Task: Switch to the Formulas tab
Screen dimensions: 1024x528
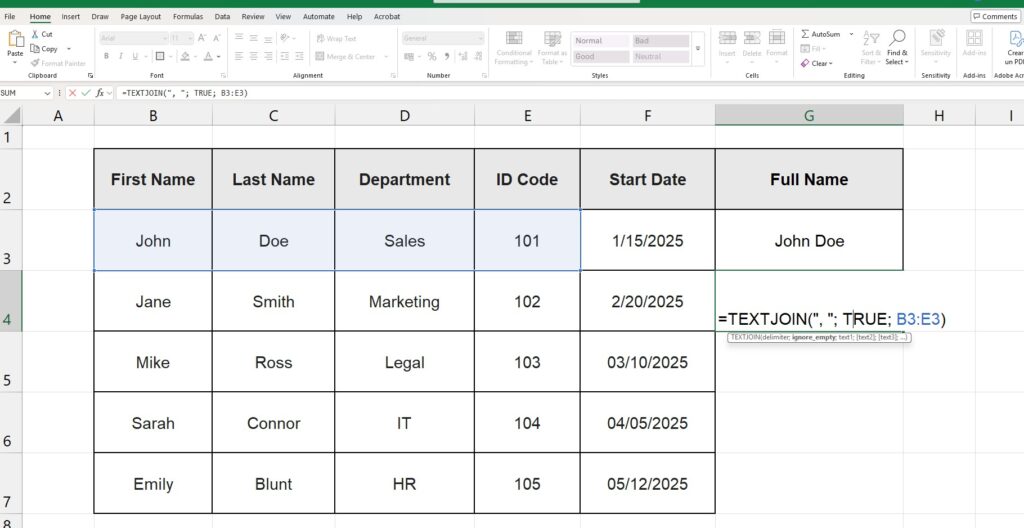Action: (x=188, y=16)
